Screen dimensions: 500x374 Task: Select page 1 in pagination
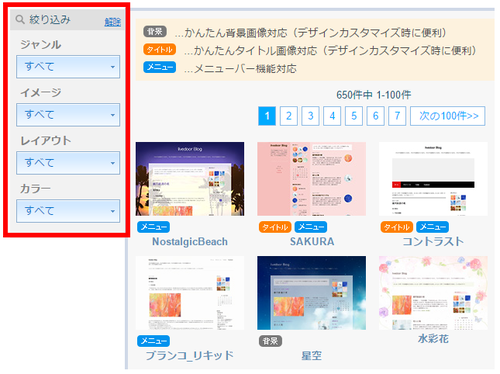tap(267, 116)
